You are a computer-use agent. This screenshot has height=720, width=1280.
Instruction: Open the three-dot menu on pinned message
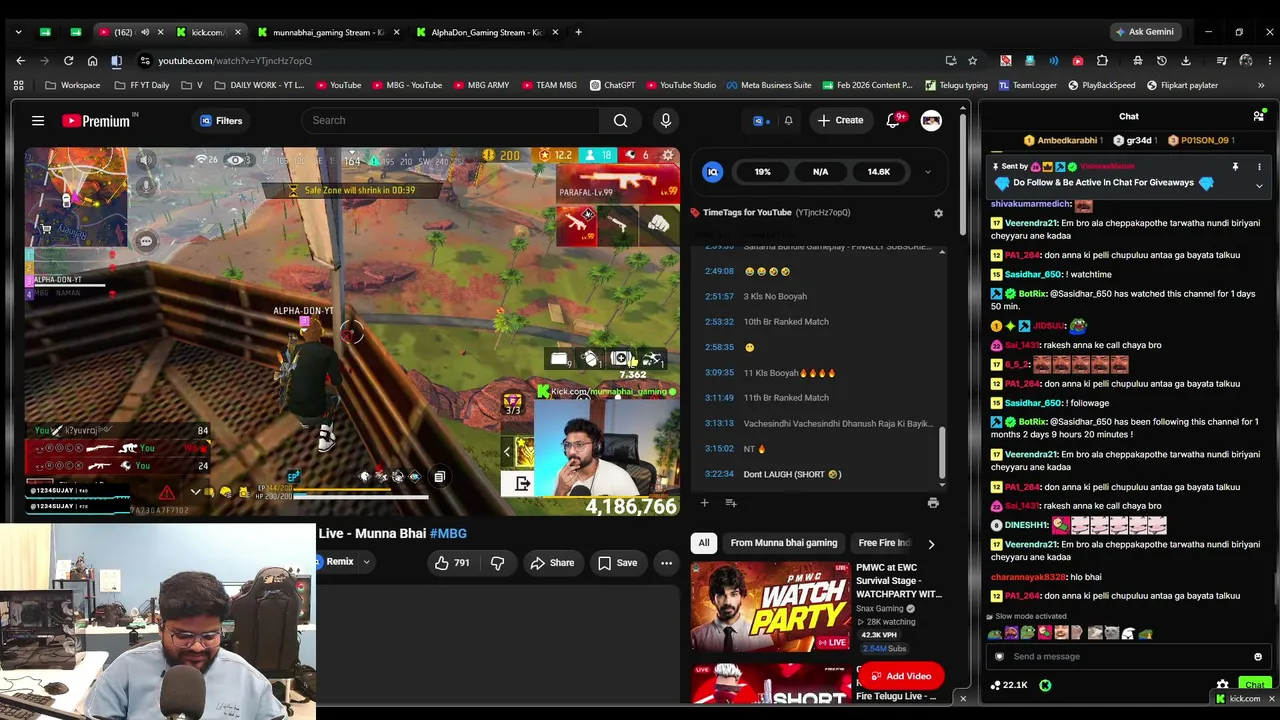(1259, 167)
